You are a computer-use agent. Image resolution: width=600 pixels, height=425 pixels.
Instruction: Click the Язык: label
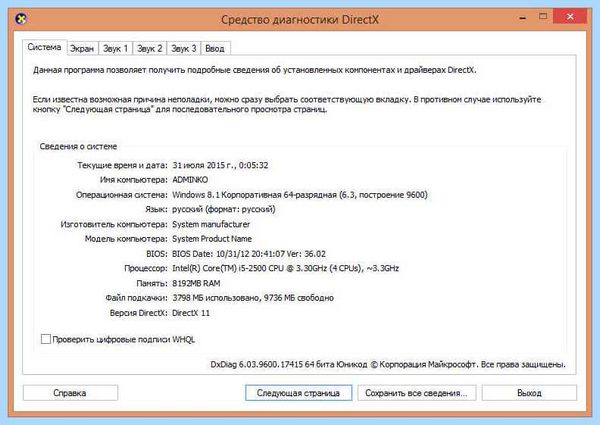(157, 209)
